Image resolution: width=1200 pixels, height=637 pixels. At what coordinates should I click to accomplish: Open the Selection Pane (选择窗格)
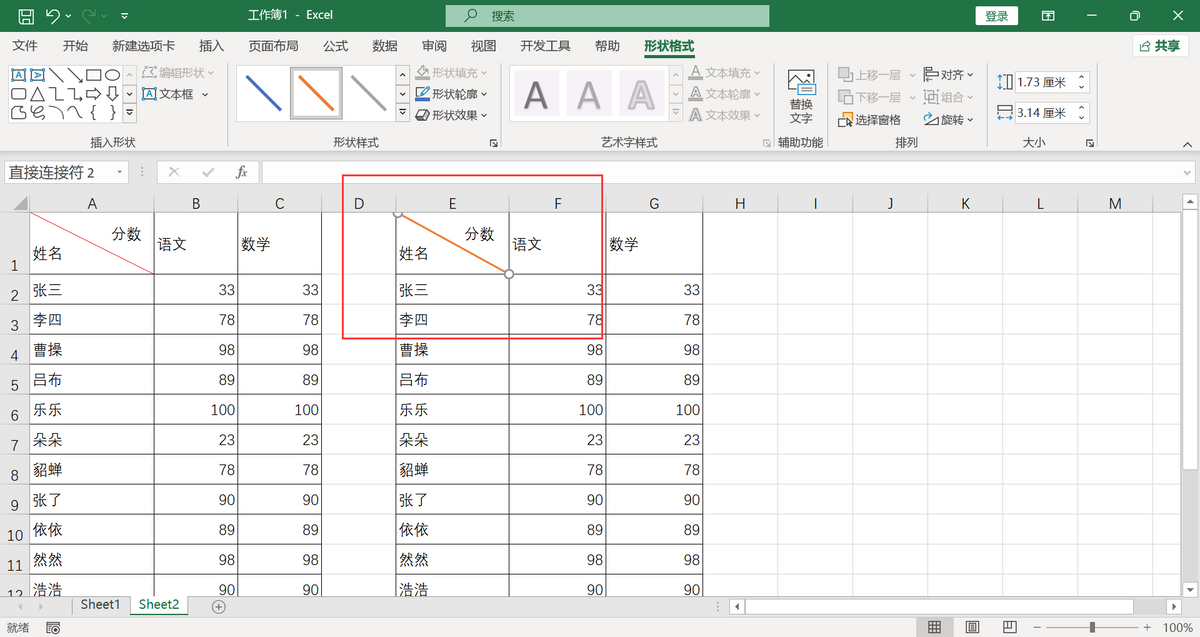[870, 120]
